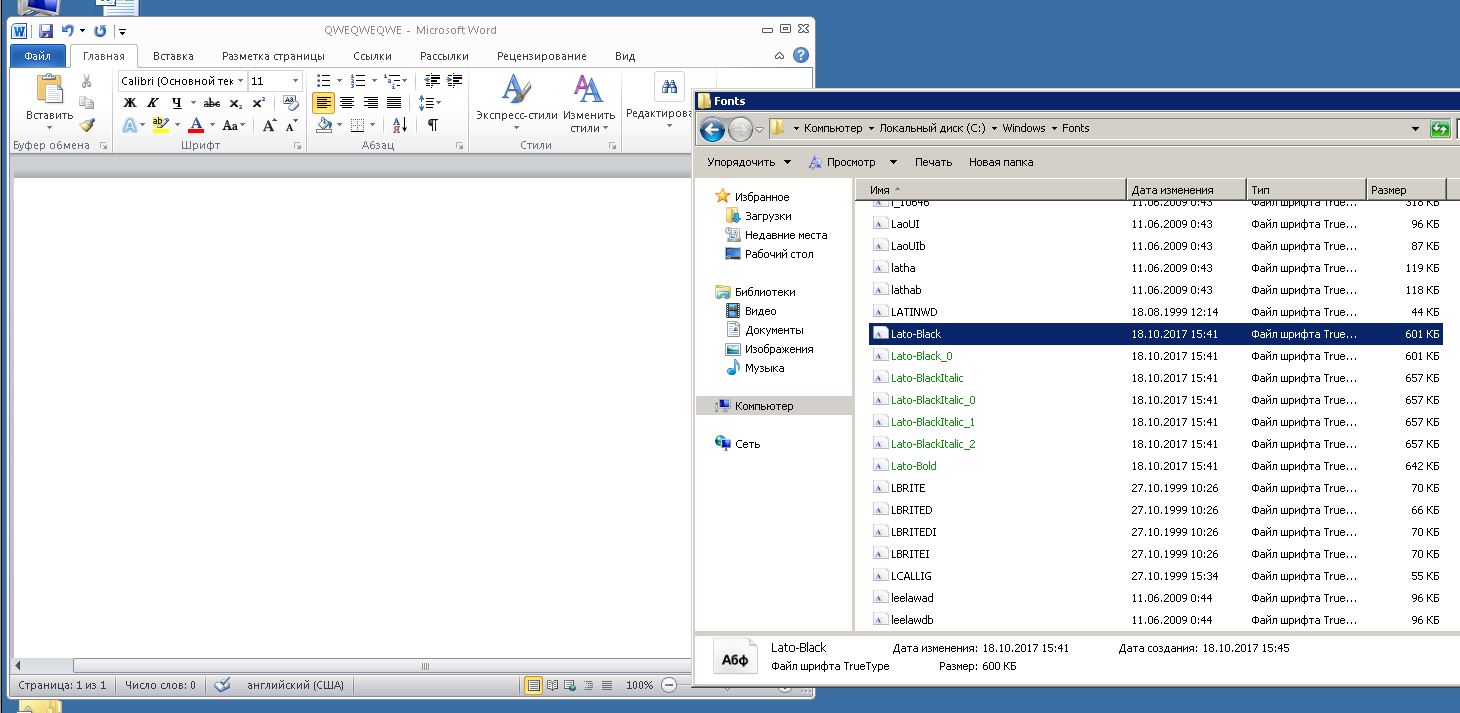Click the Новая папка button
This screenshot has width=1460, height=713.
point(1001,162)
